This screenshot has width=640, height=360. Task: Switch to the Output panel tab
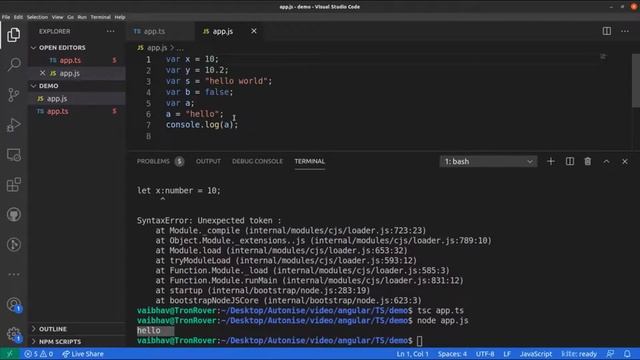208,161
